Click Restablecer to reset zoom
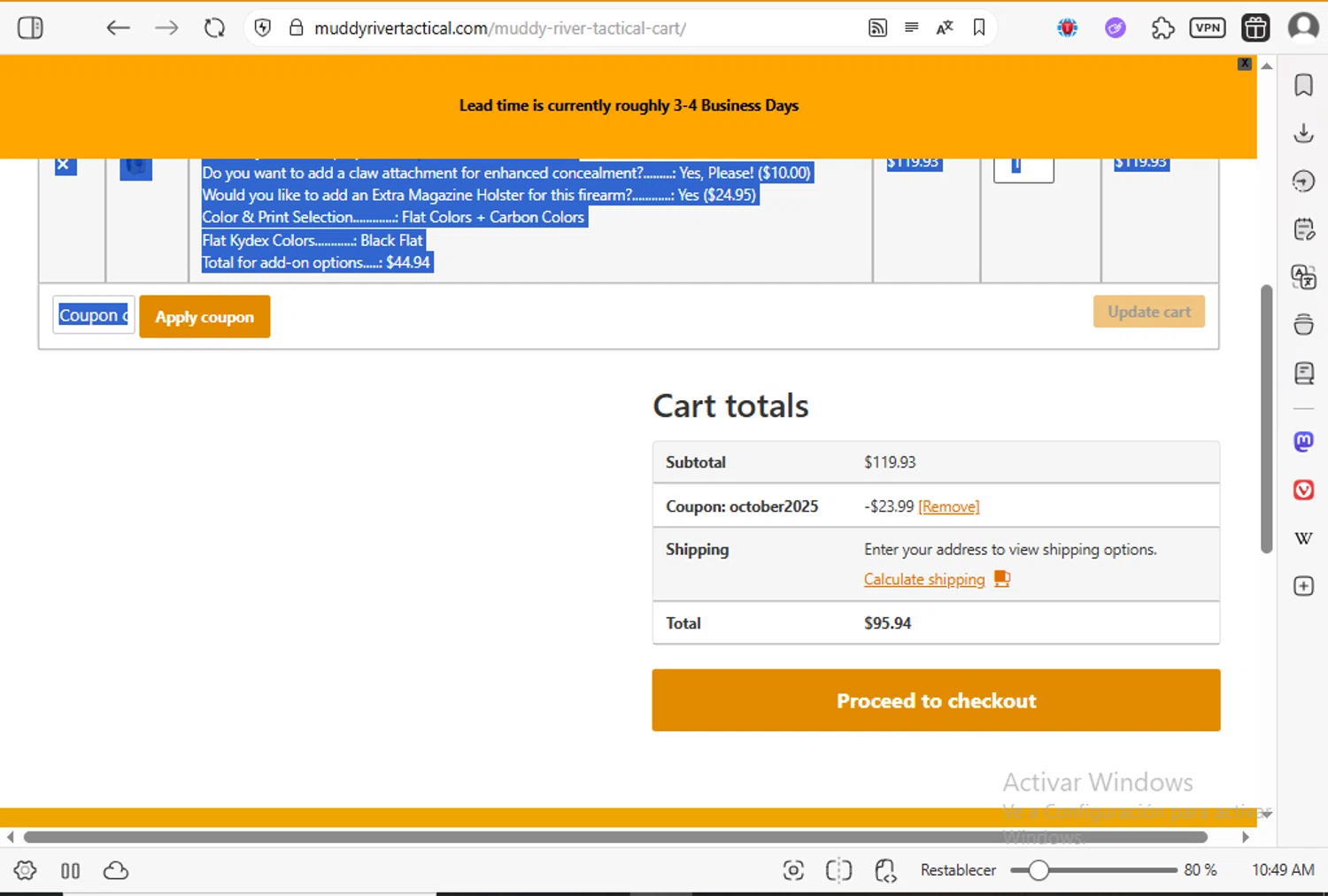The height and width of the screenshot is (896, 1328). [x=958, y=870]
